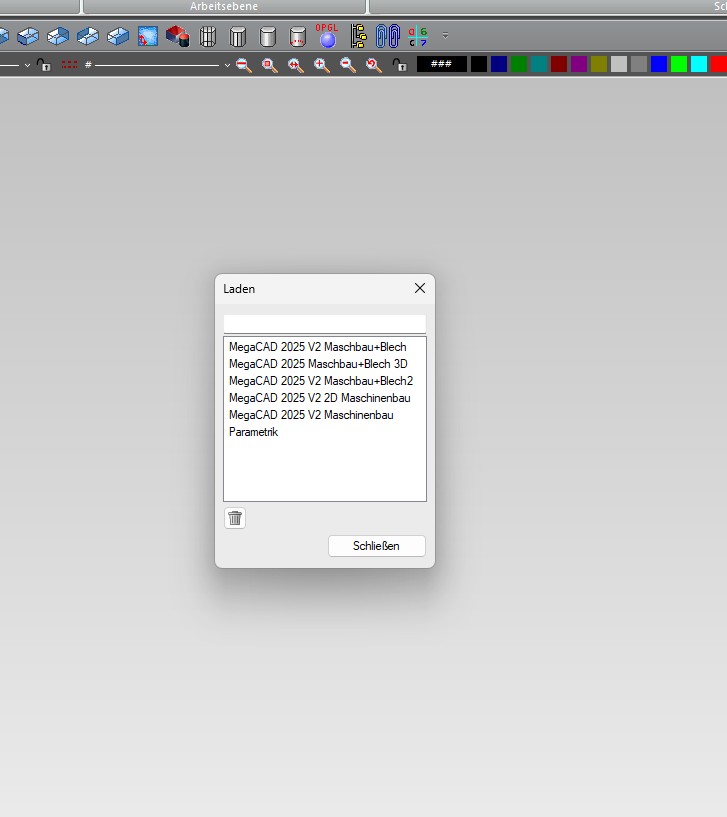
Task: Click the red dashed lines icon
Action: pyautogui.click(x=69, y=65)
